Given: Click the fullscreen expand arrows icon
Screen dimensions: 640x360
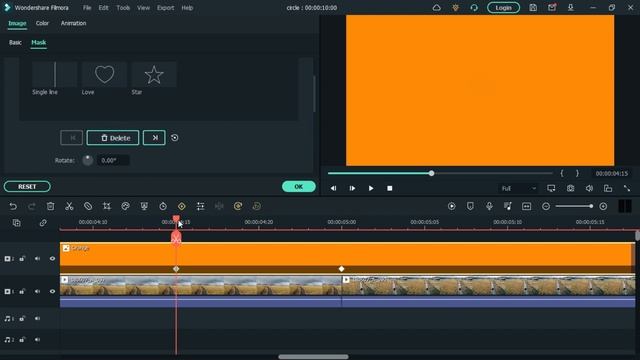Looking at the screenshot, I should 627,188.
